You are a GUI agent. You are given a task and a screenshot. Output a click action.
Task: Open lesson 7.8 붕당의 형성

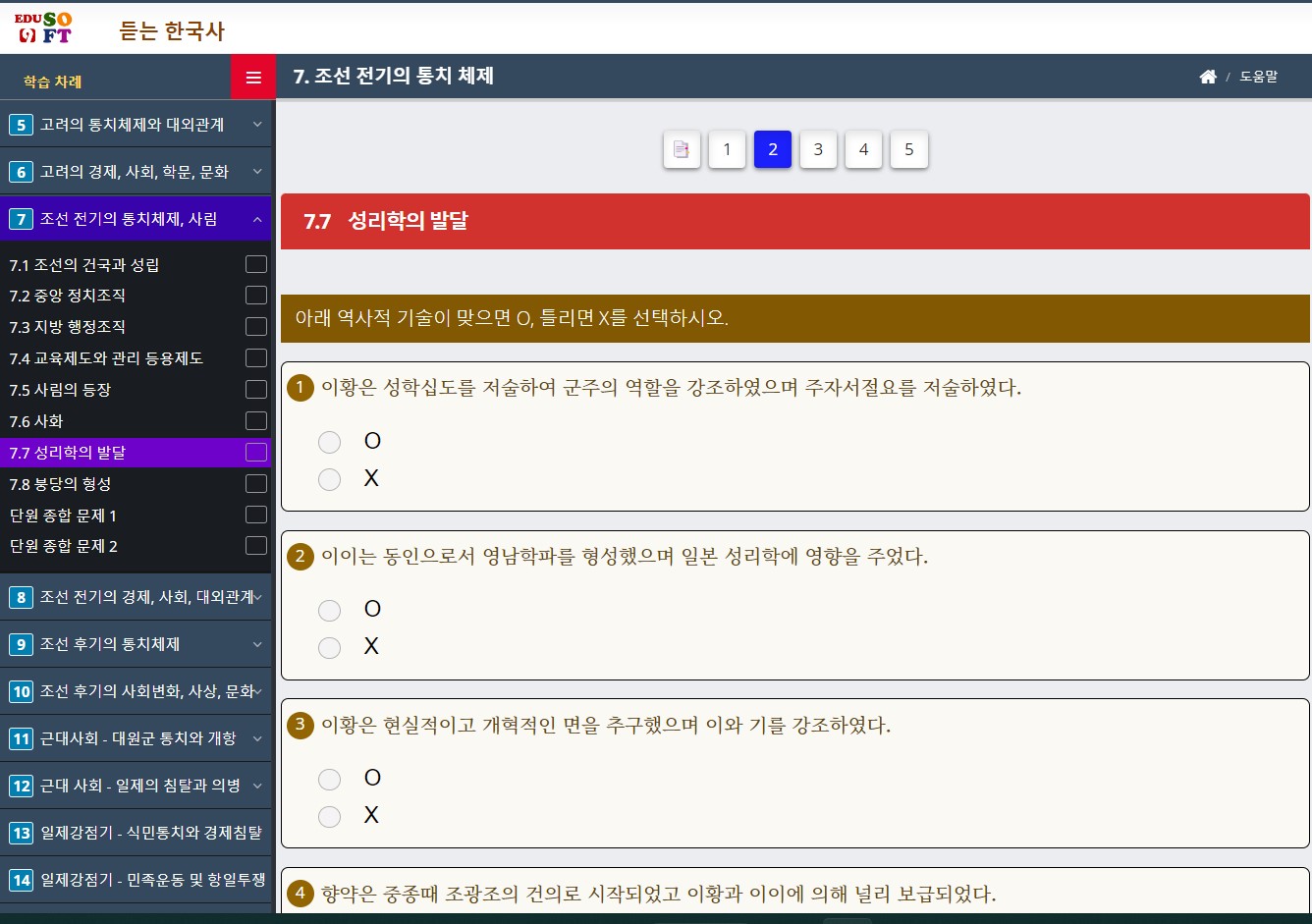(x=60, y=483)
